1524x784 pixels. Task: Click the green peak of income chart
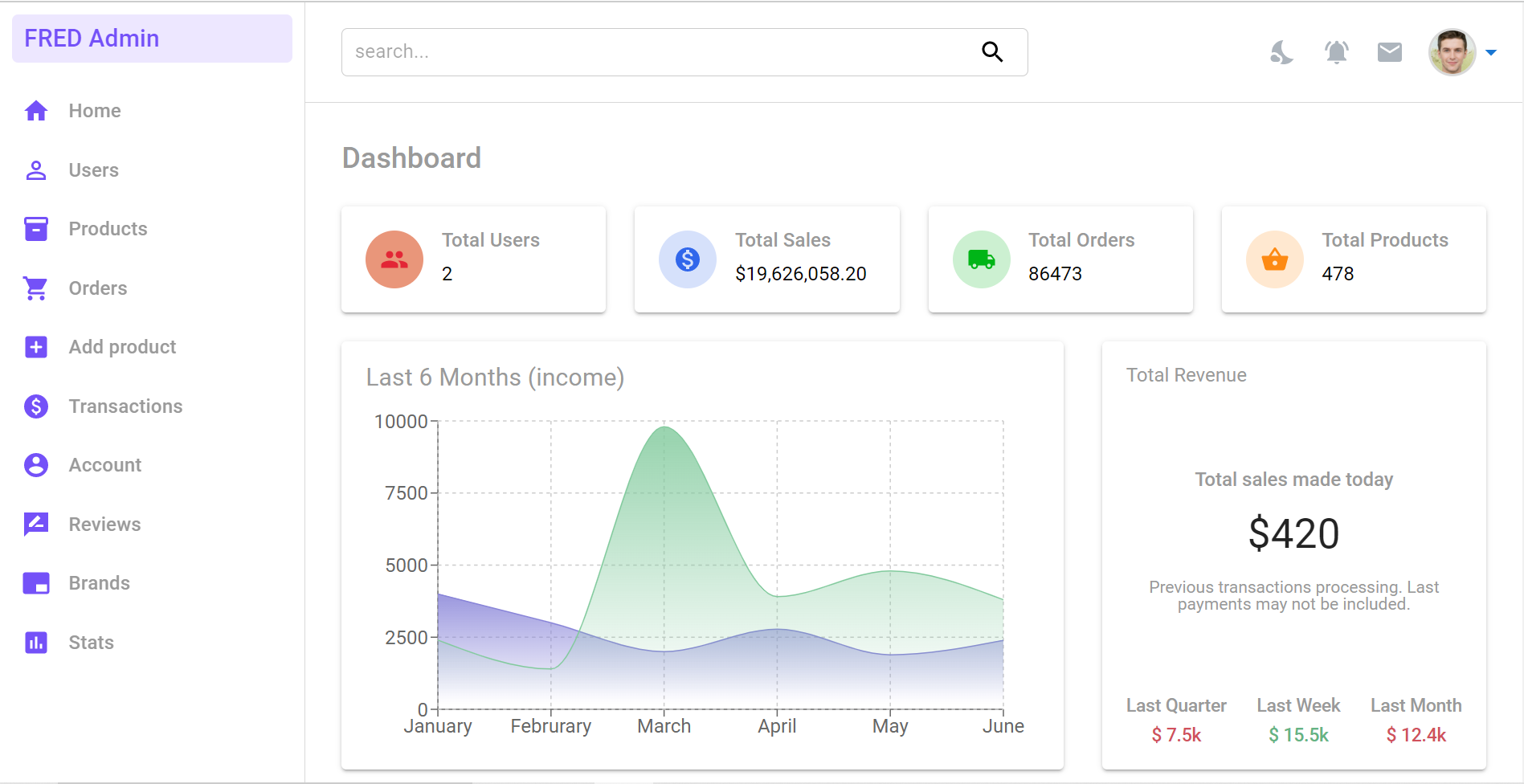coord(664,428)
